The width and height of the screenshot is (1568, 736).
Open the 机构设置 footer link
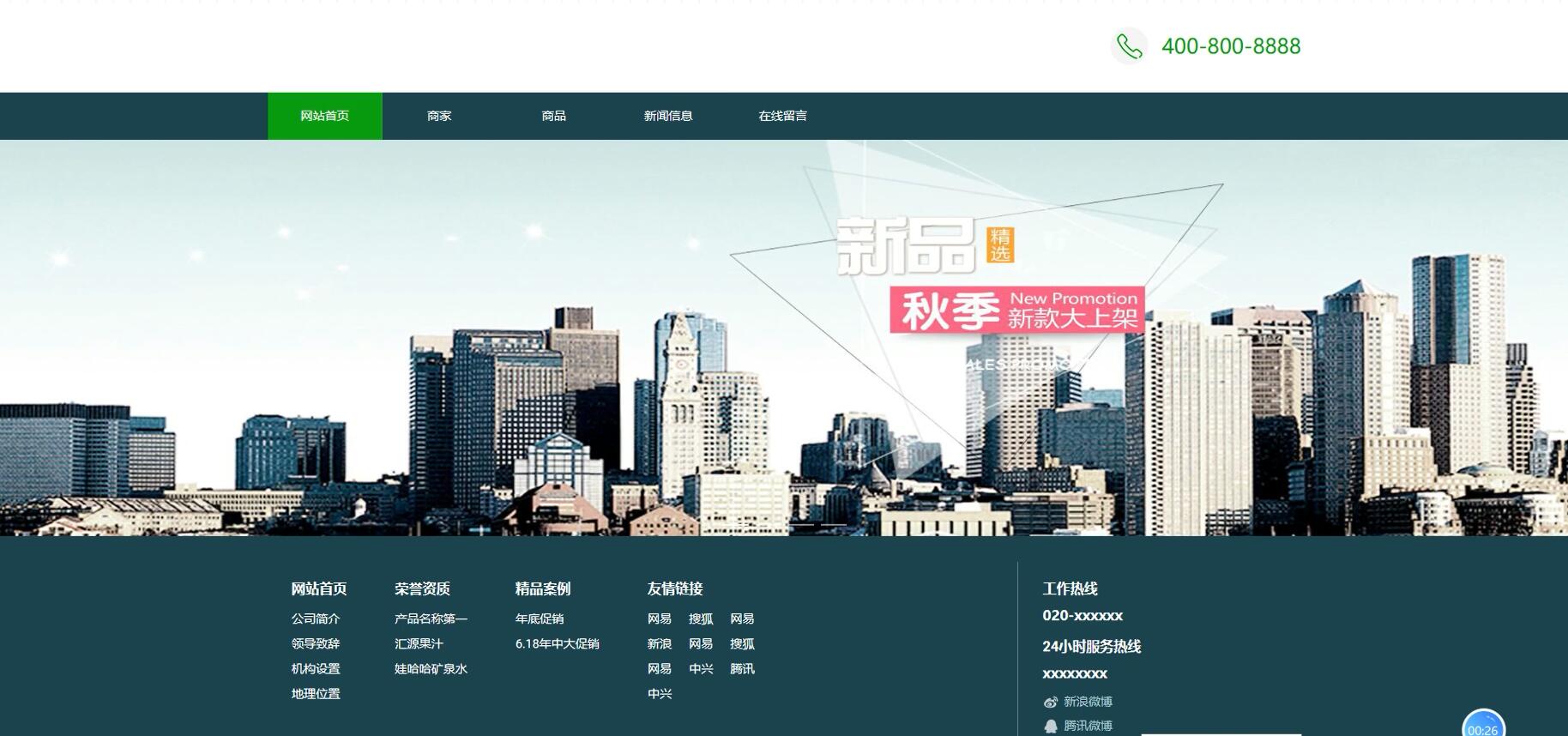[x=316, y=668]
